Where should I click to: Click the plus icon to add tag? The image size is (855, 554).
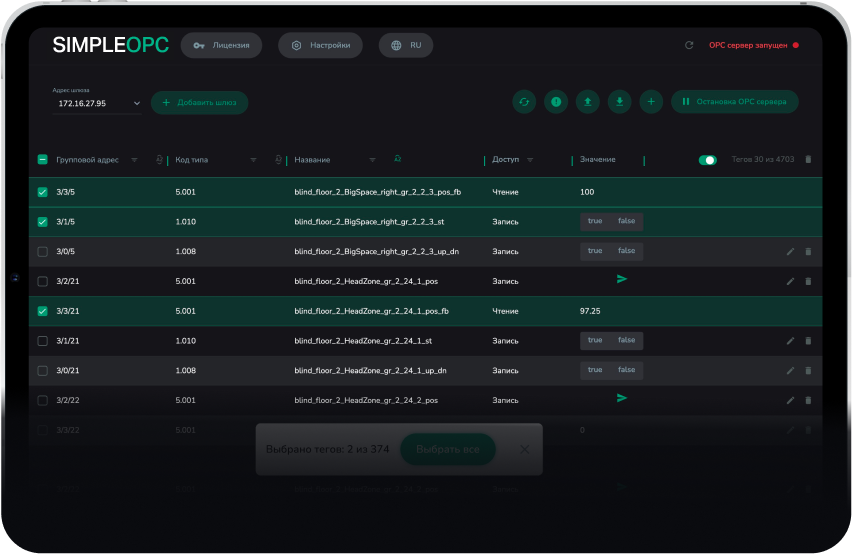(651, 101)
